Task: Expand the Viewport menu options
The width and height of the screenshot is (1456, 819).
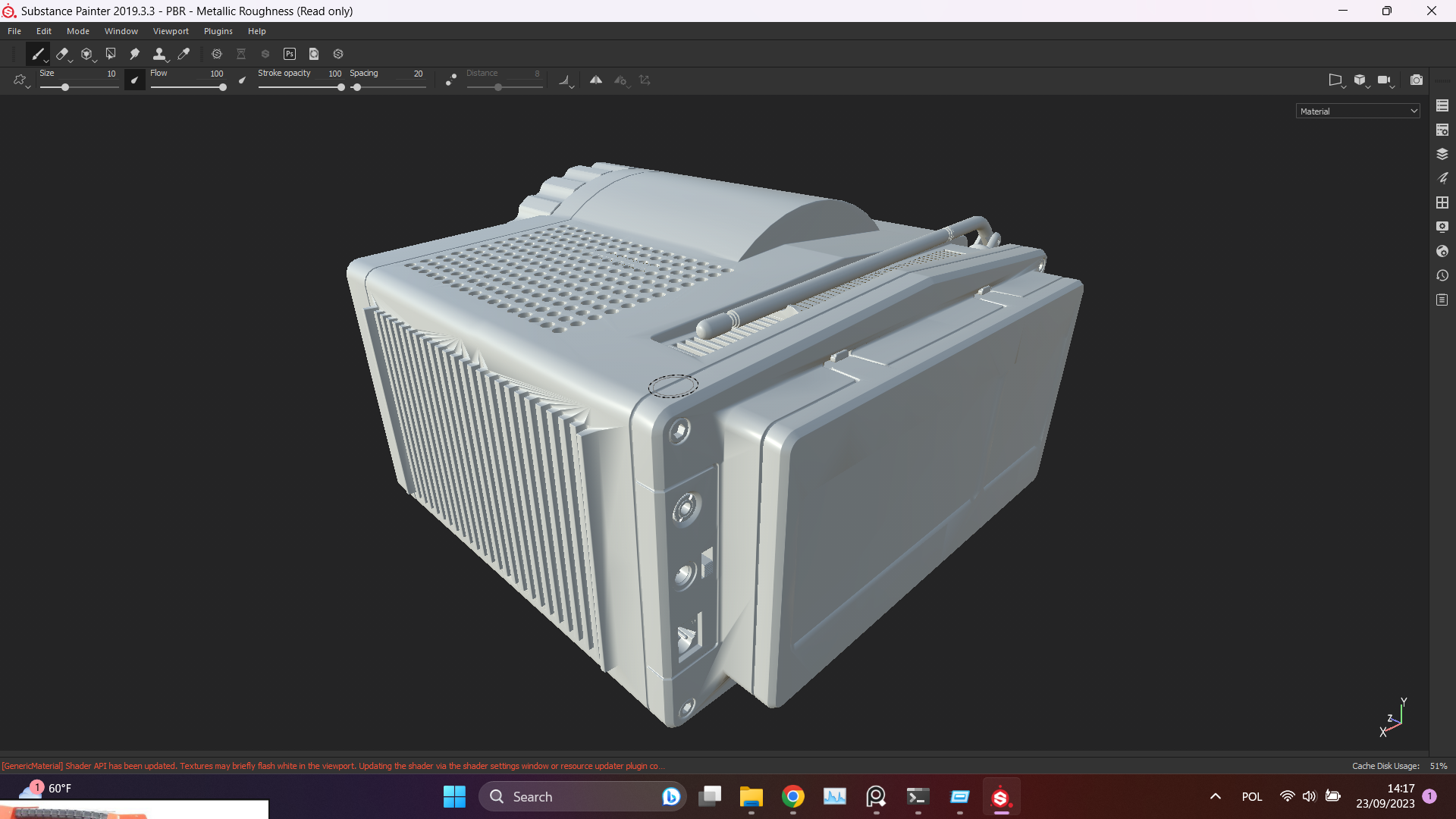Action: (170, 31)
